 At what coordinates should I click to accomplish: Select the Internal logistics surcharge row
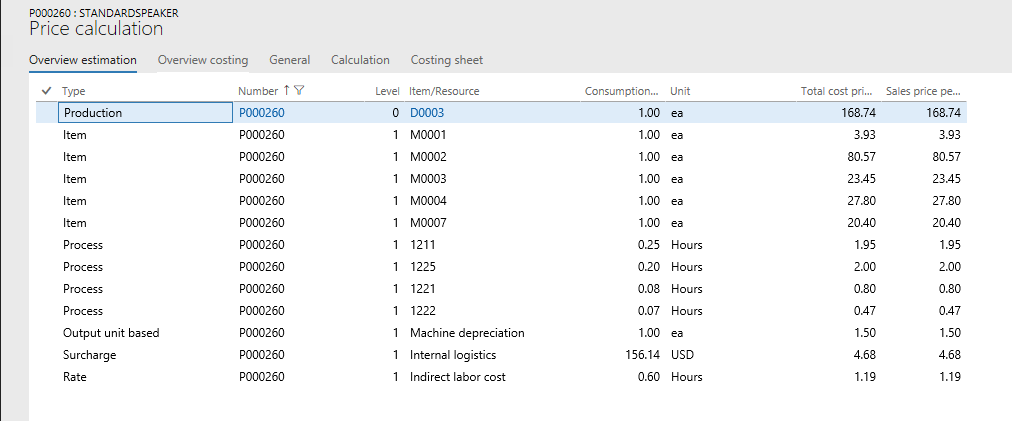click(x=453, y=355)
